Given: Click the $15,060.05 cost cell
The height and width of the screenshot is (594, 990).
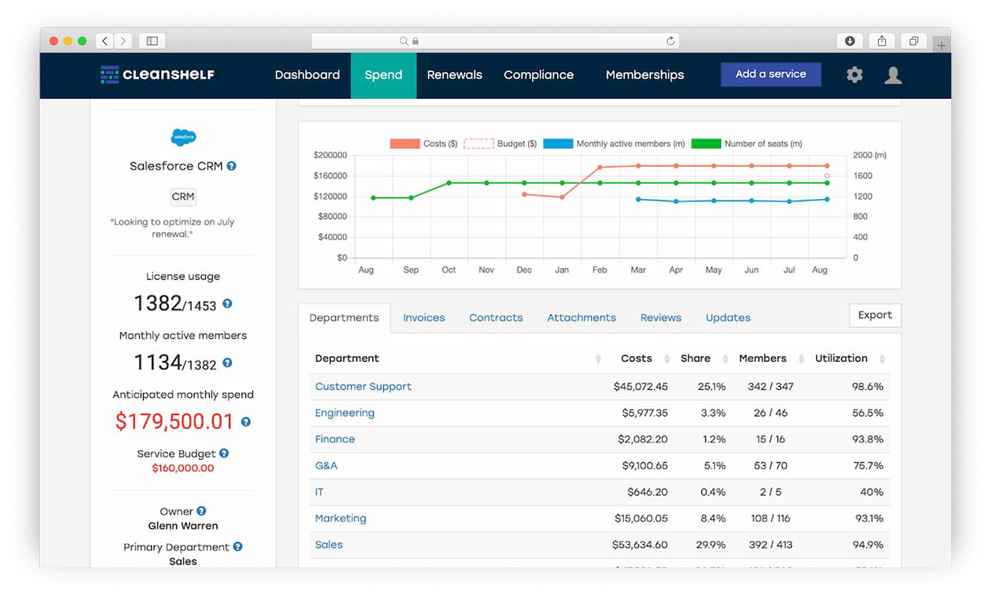Looking at the screenshot, I should coord(641,518).
